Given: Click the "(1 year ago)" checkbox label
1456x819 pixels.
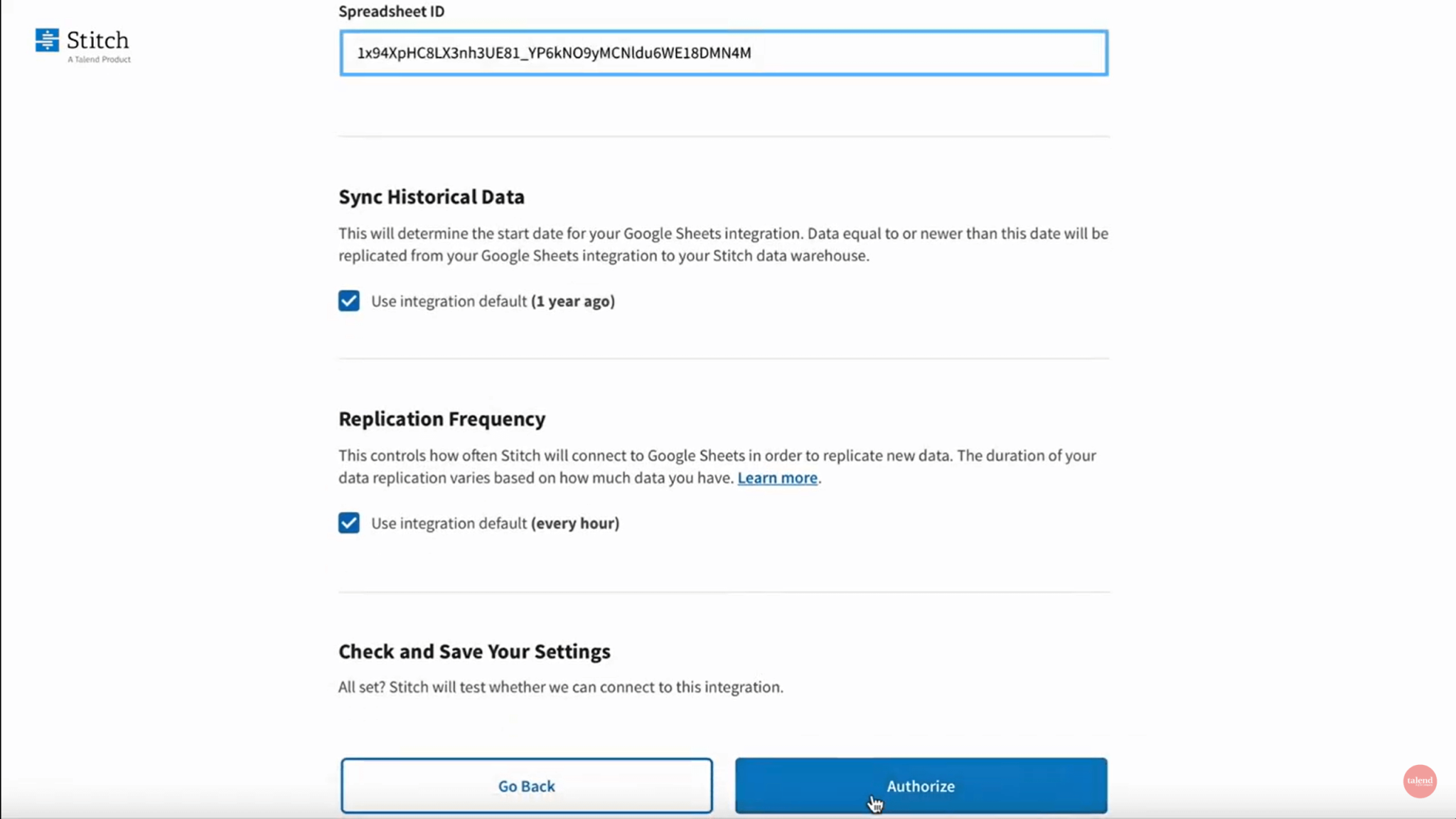Looking at the screenshot, I should 493,301.
